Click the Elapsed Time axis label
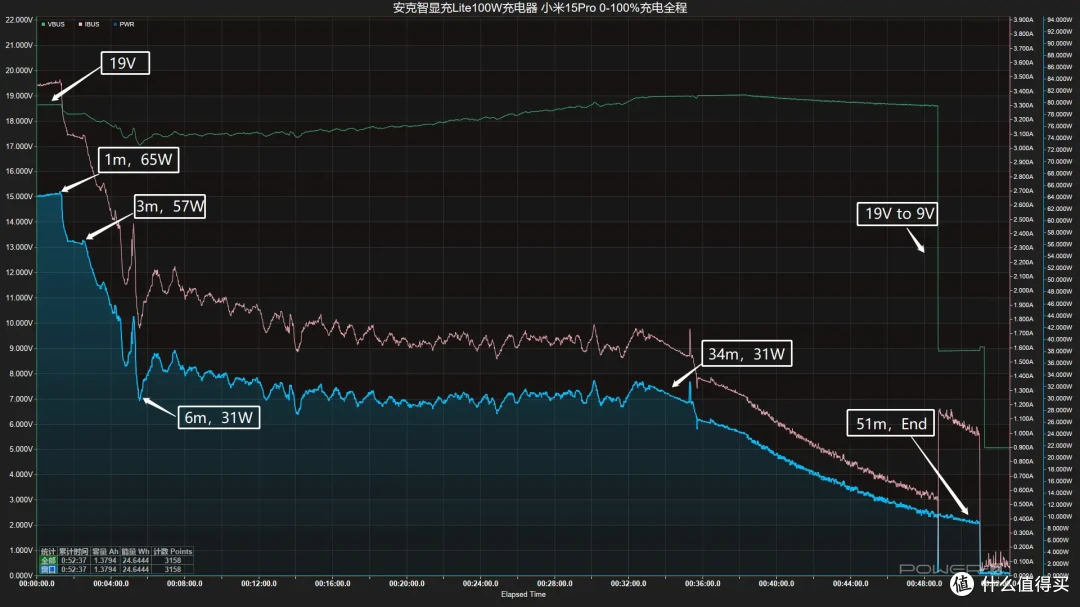The image size is (1080, 607). (523, 595)
